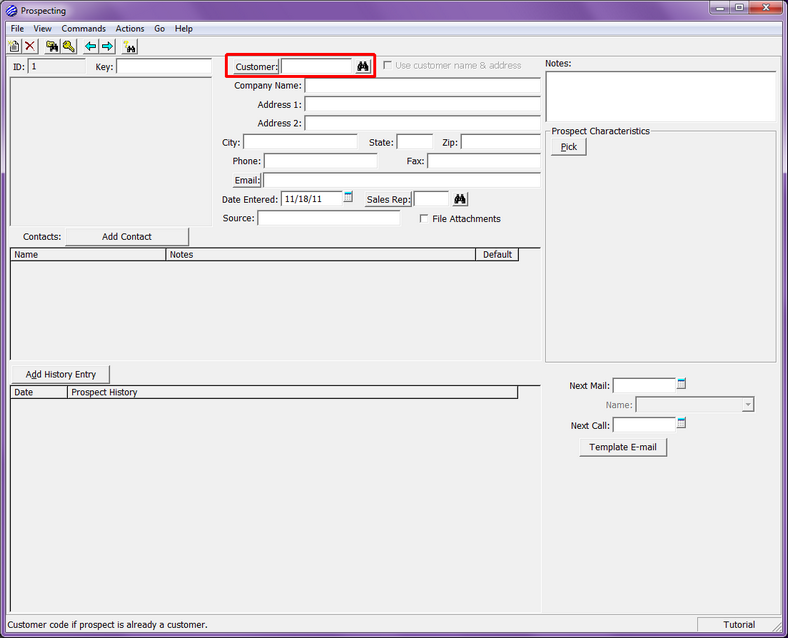
Task: Click into the Company Name field
Action: 422,86
